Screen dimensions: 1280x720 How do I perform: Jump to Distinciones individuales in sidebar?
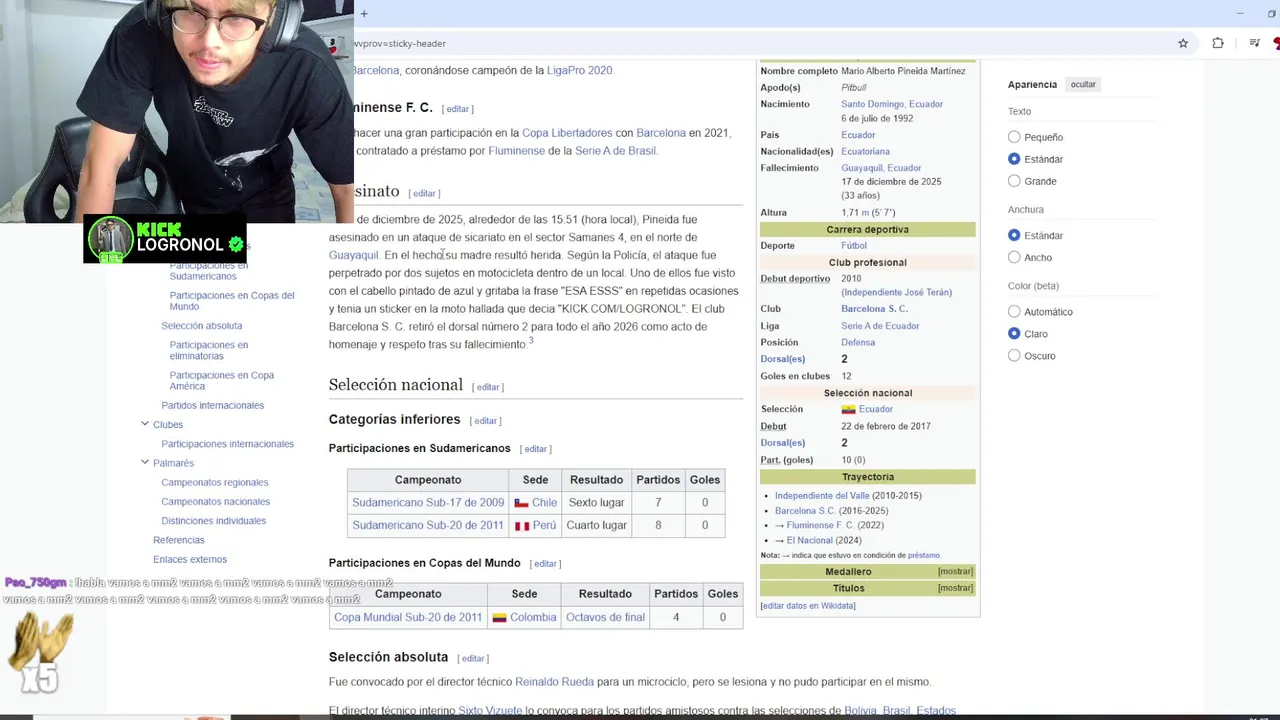(x=214, y=521)
